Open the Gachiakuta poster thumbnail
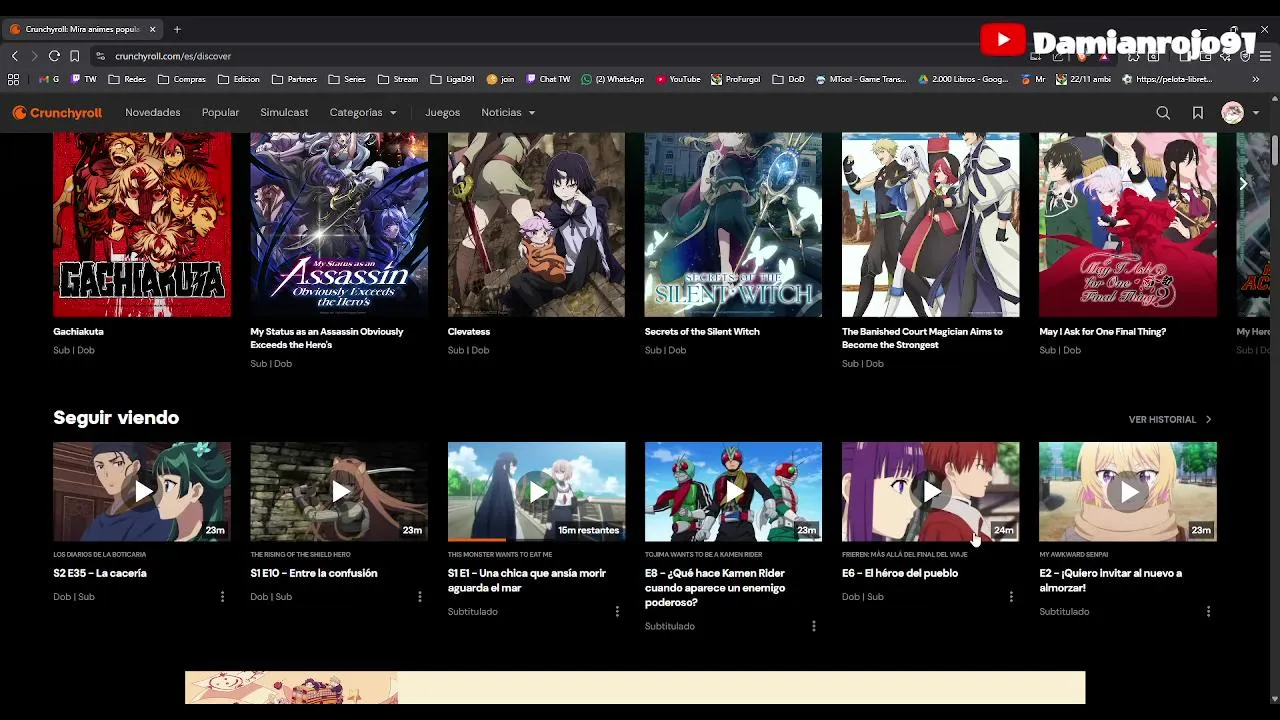The image size is (1280, 720). tap(142, 225)
